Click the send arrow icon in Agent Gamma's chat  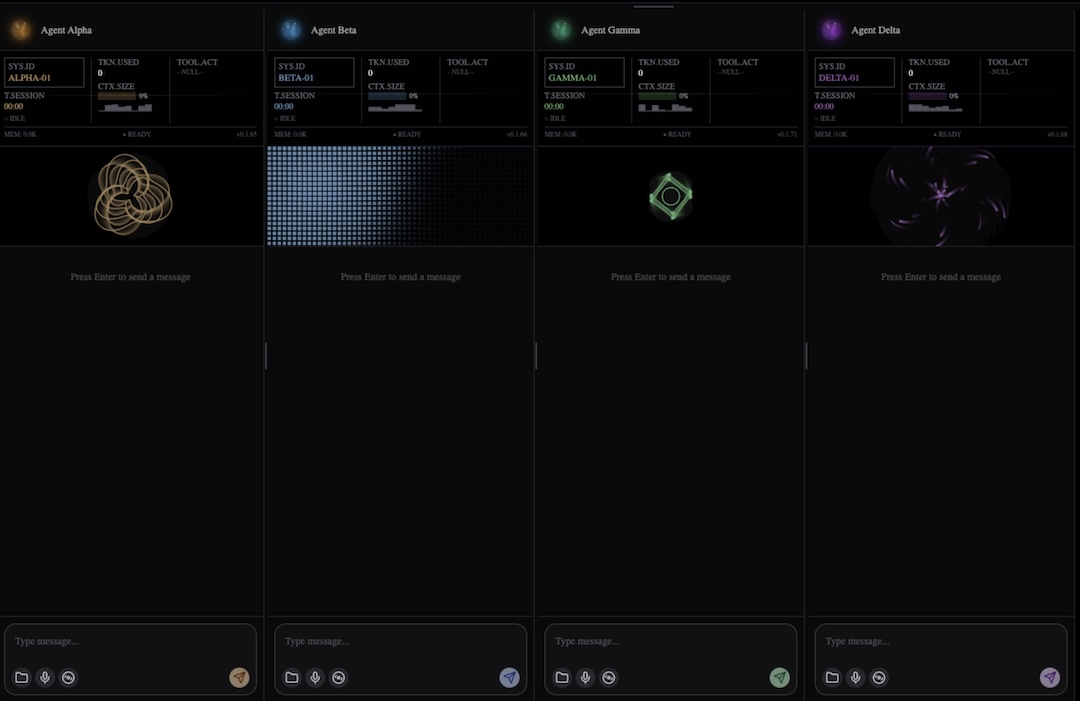click(779, 677)
